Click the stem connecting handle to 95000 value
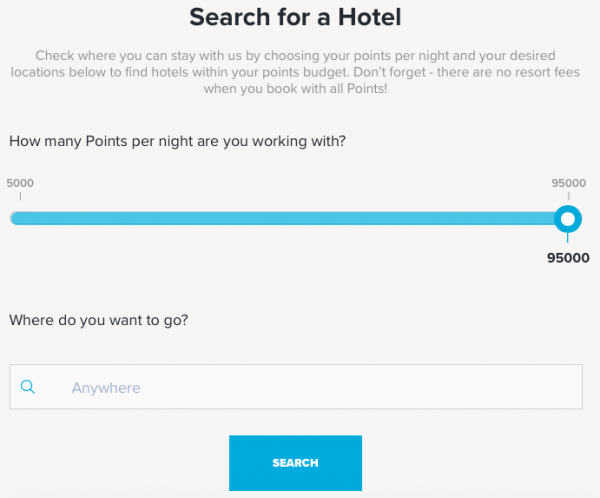This screenshot has width=600, height=498. [568, 238]
